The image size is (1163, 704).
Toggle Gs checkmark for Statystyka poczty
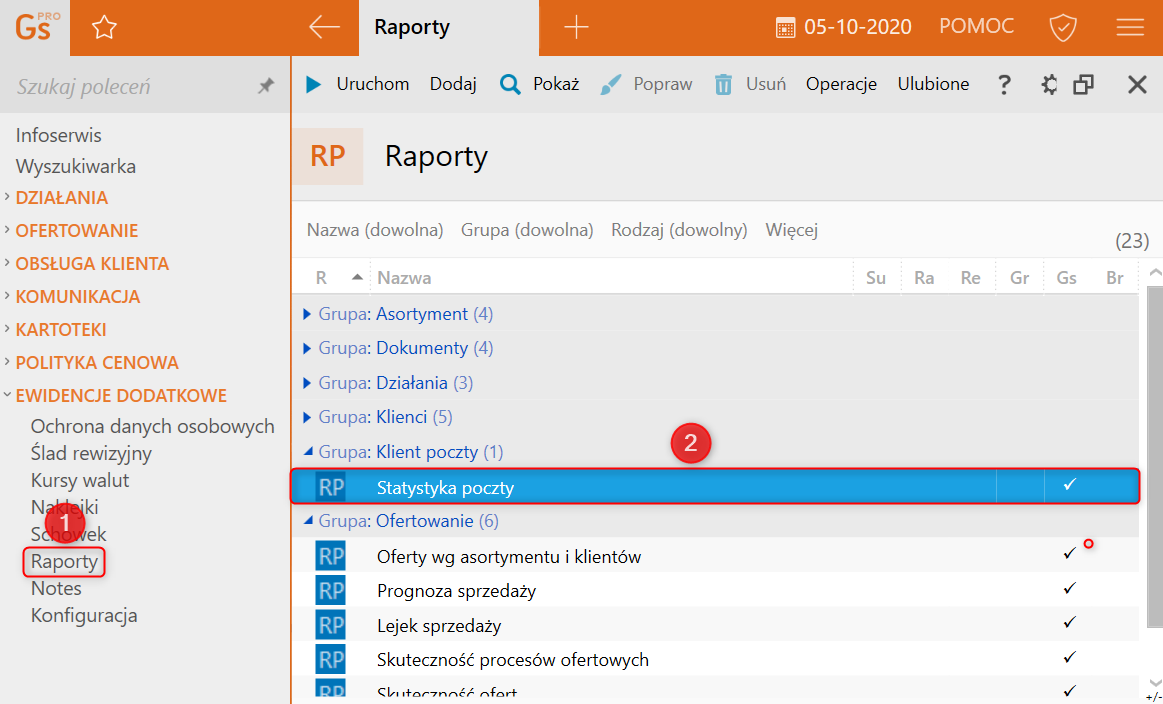tap(1069, 484)
